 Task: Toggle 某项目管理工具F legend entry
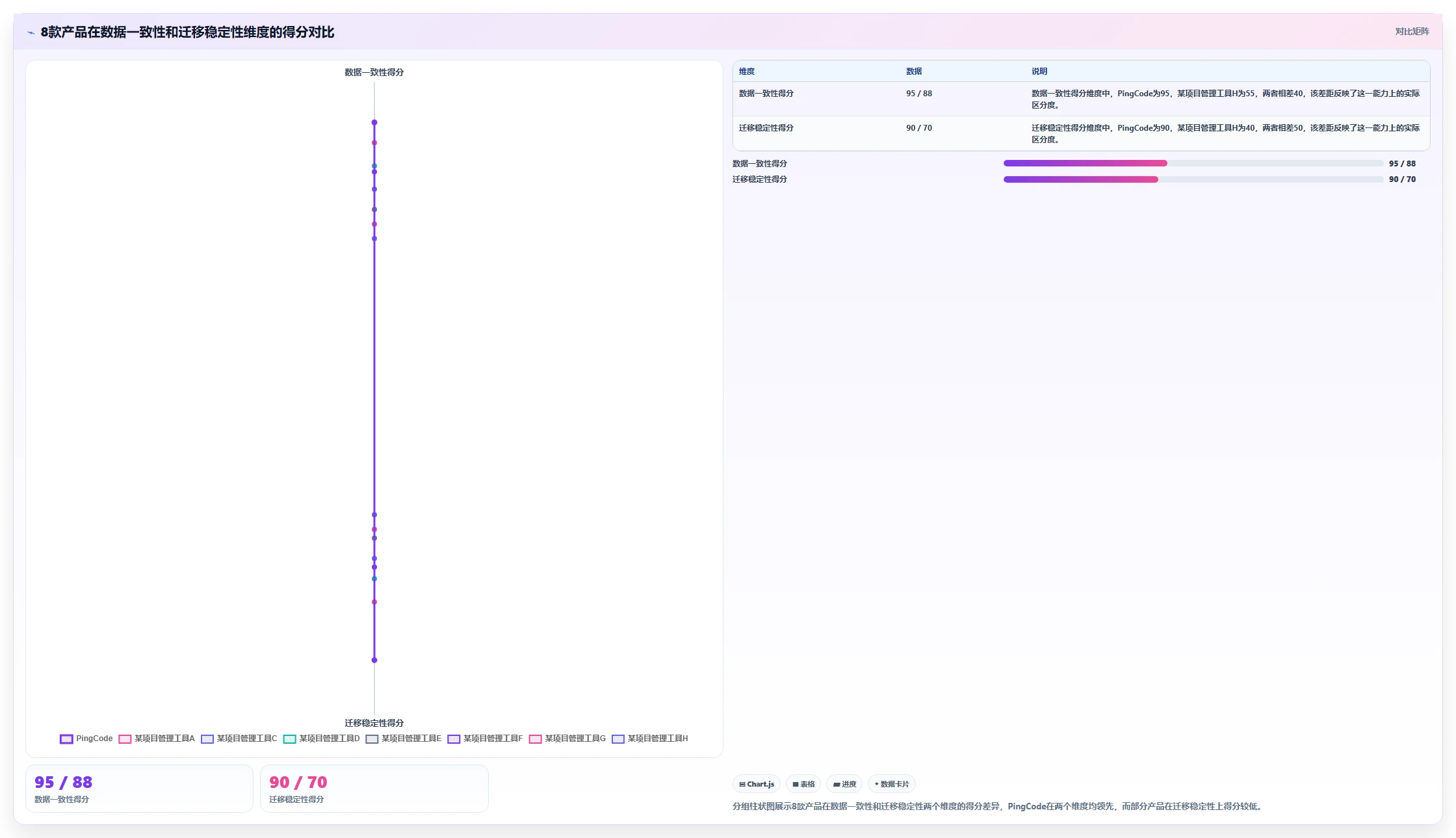click(x=486, y=739)
